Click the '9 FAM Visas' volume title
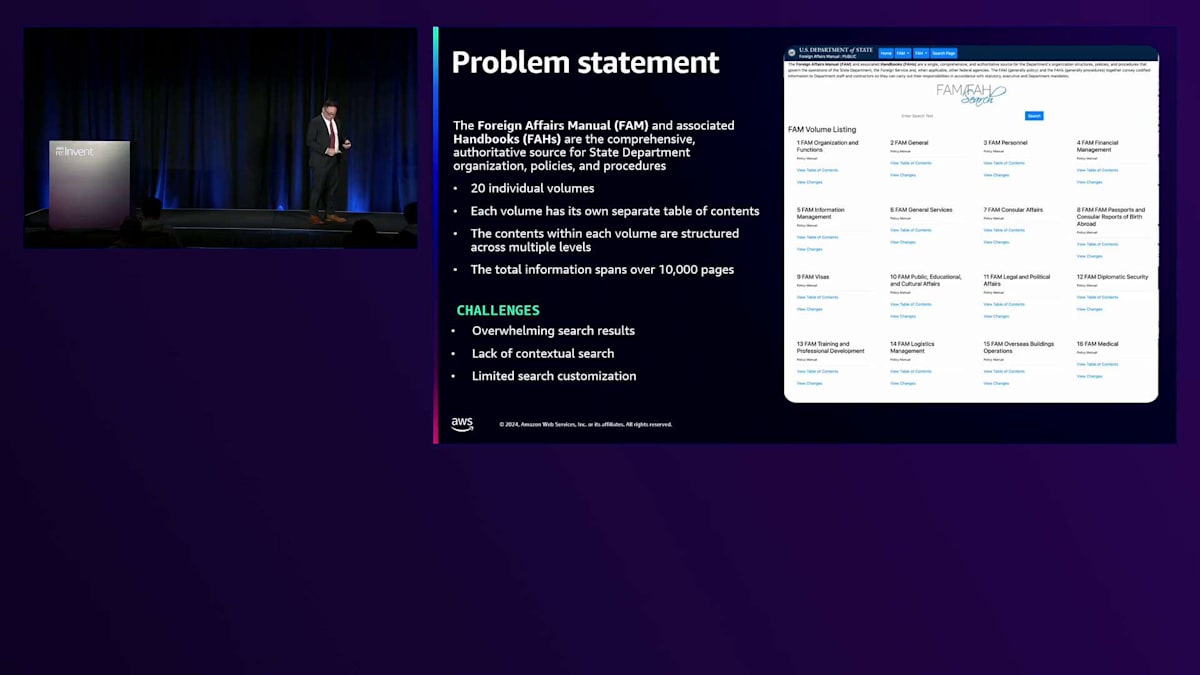 813,277
